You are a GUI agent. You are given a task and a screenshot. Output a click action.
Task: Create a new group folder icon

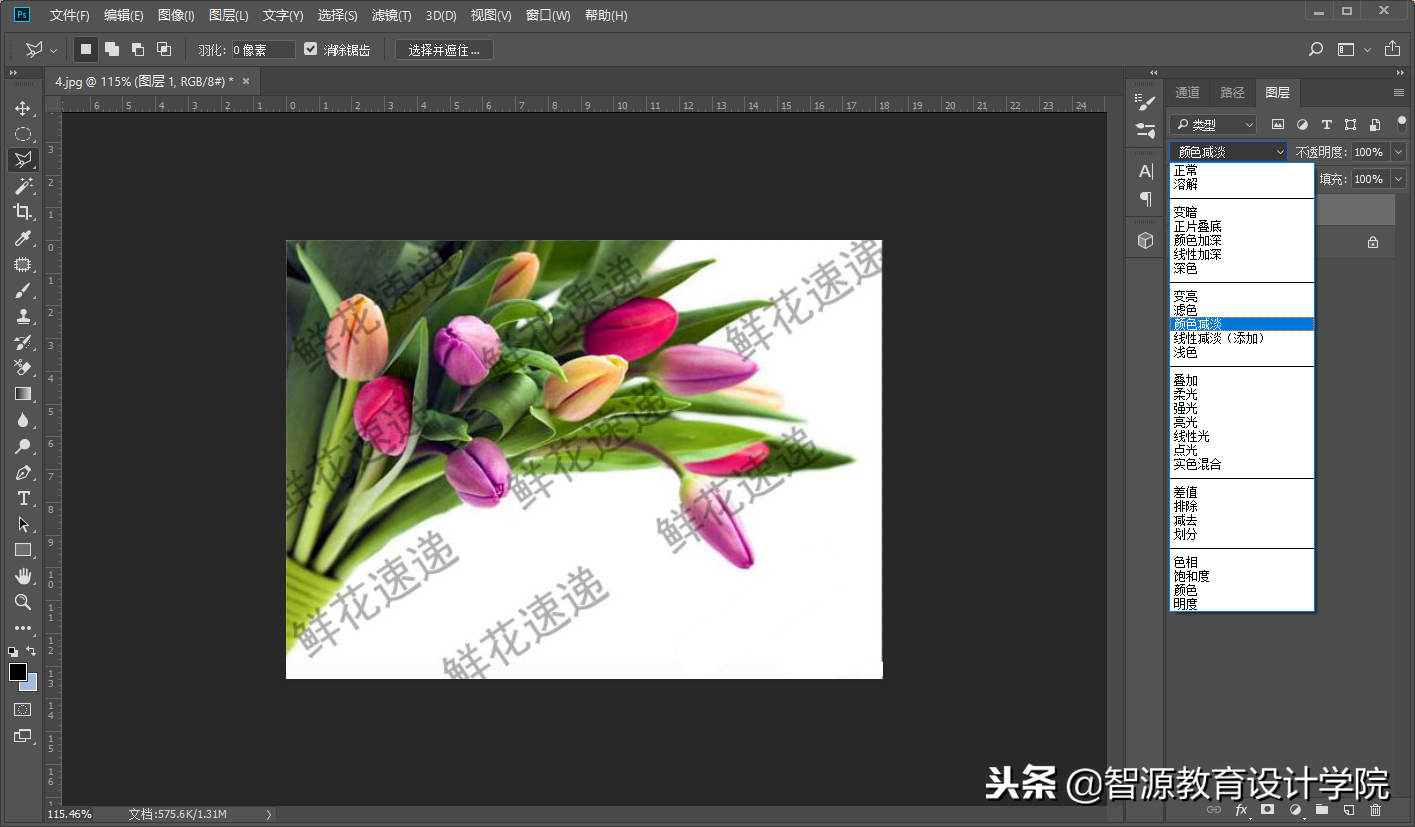[1321, 809]
